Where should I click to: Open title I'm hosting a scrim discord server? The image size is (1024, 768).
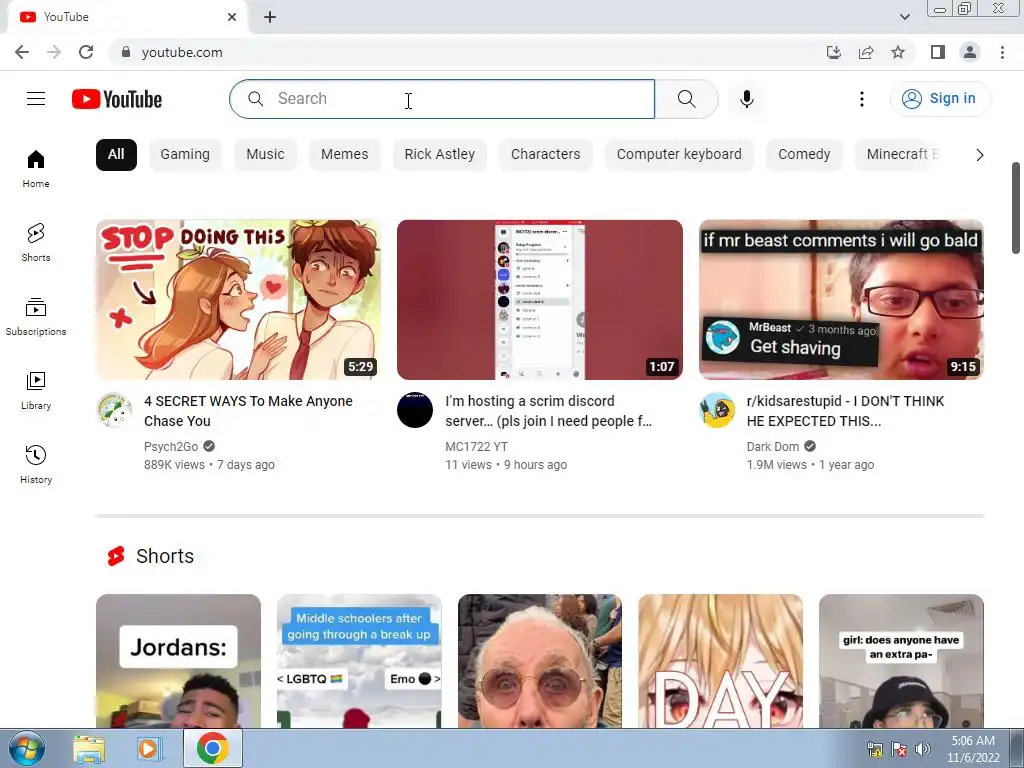549,411
